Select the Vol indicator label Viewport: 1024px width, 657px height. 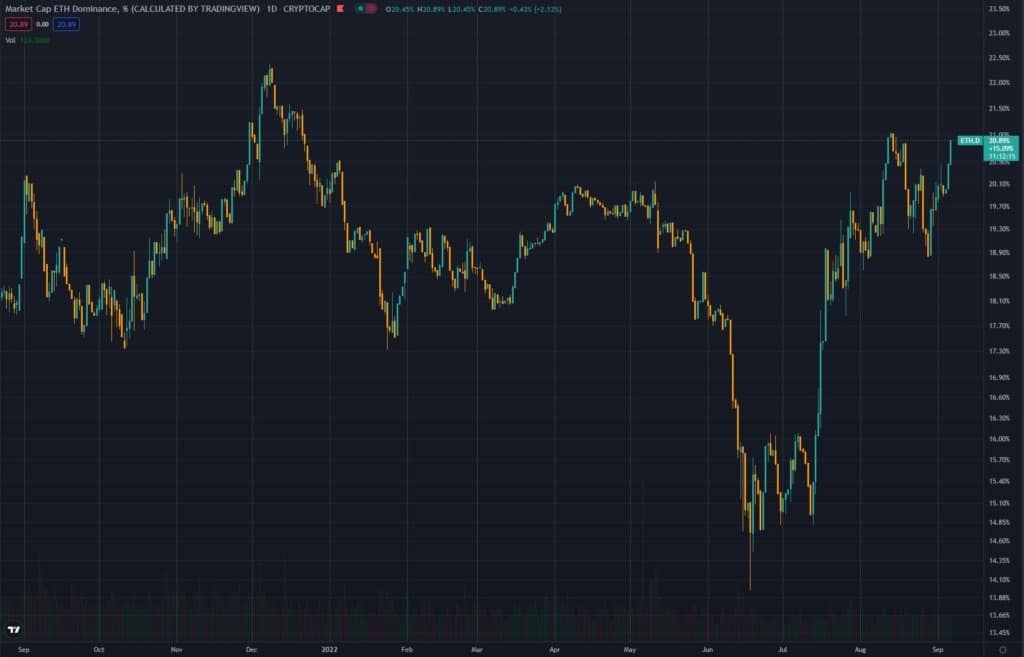point(10,40)
